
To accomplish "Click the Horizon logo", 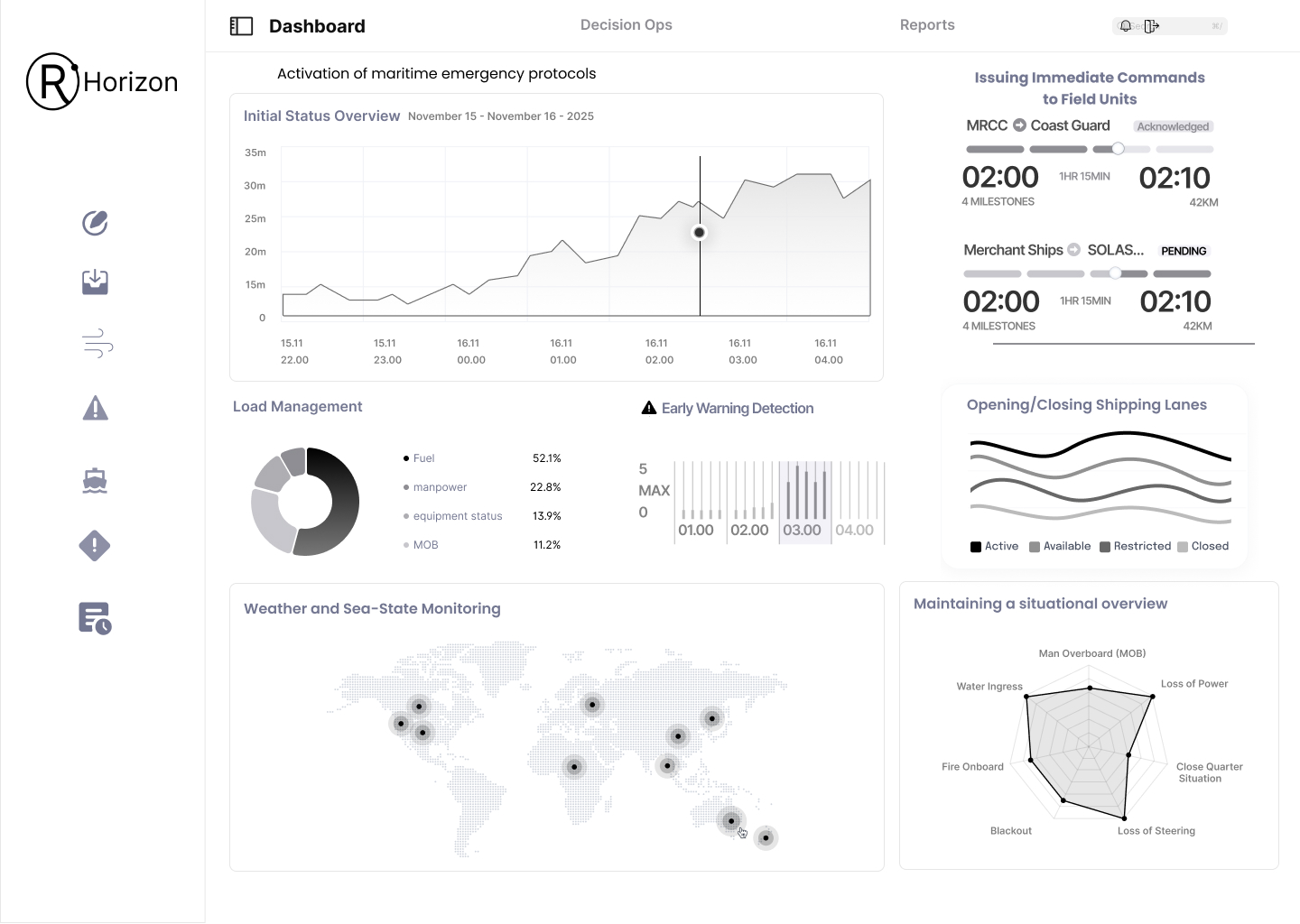I will point(102,82).
